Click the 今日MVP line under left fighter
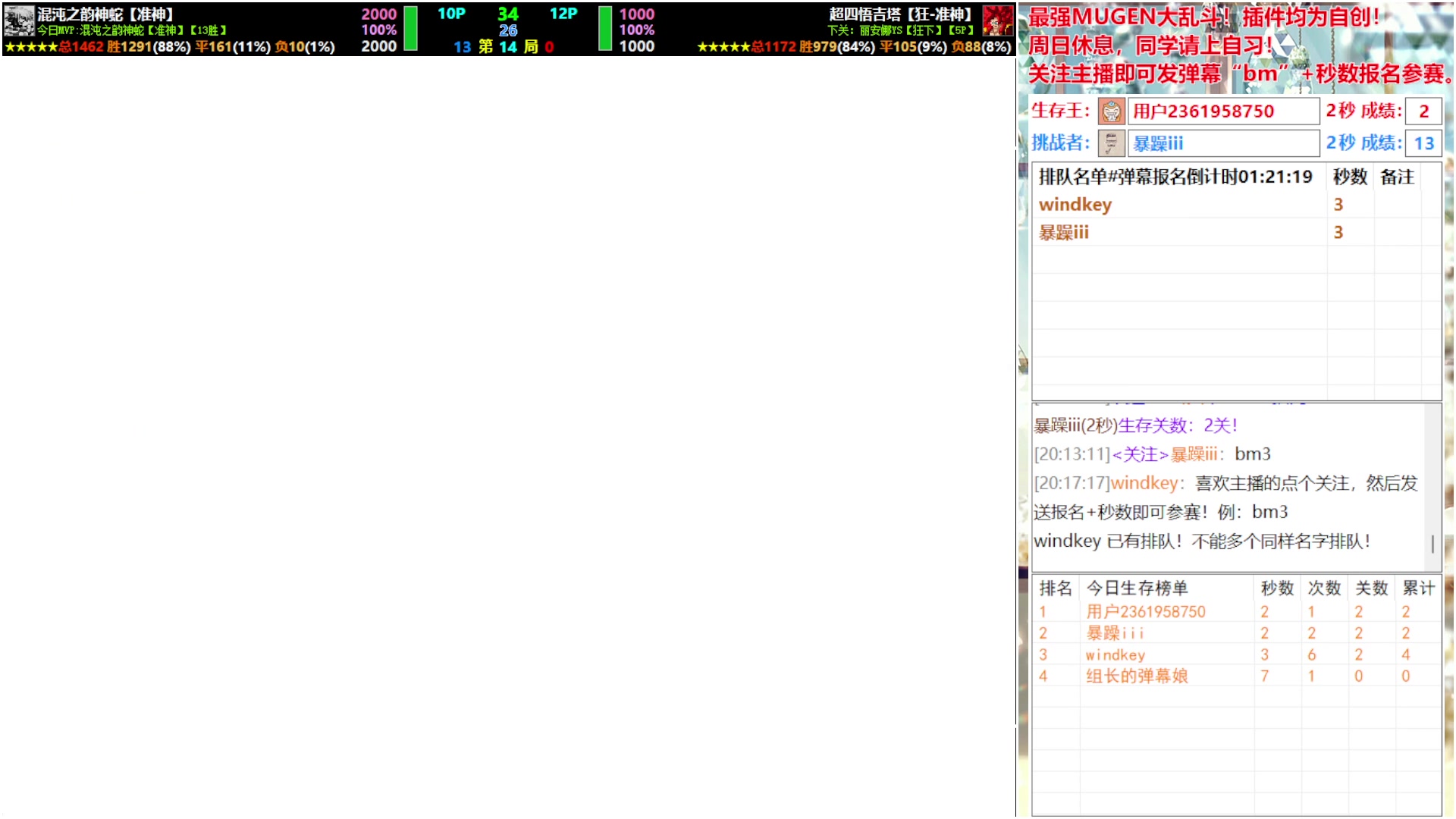This screenshot has height=819, width=1456. 132,30
